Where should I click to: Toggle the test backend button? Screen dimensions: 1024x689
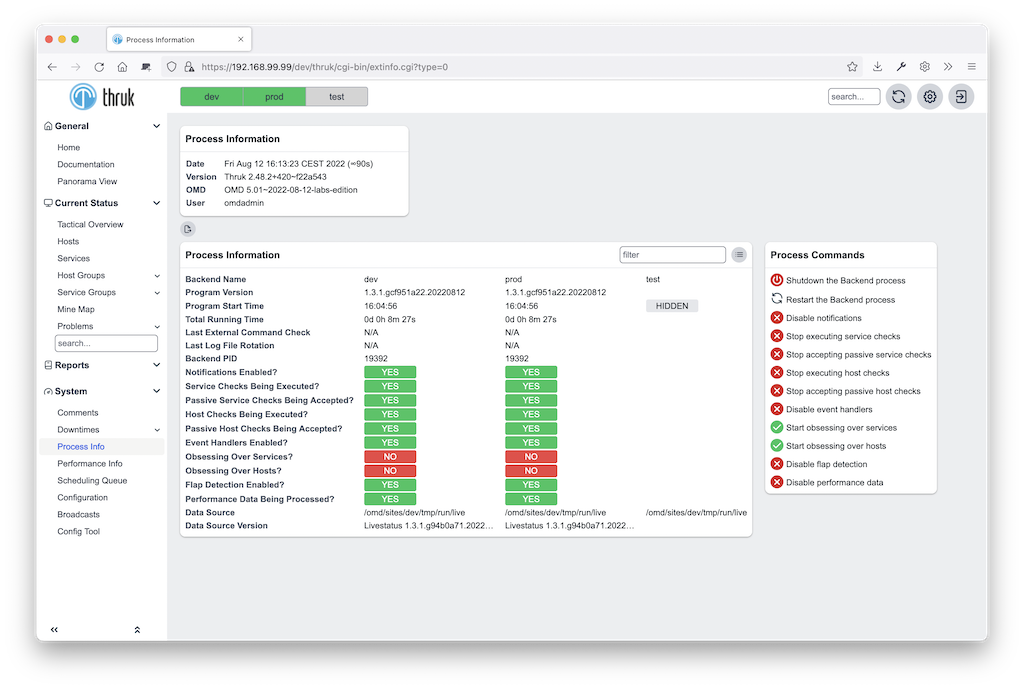coord(337,97)
